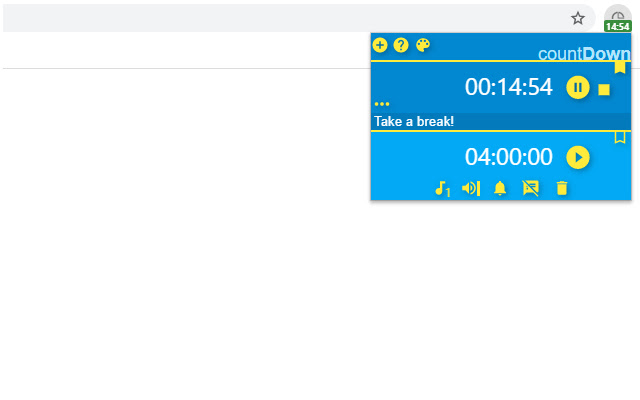The height and width of the screenshot is (400, 640).
Task: Click the 00:14:54 time display
Action: [x=509, y=87]
